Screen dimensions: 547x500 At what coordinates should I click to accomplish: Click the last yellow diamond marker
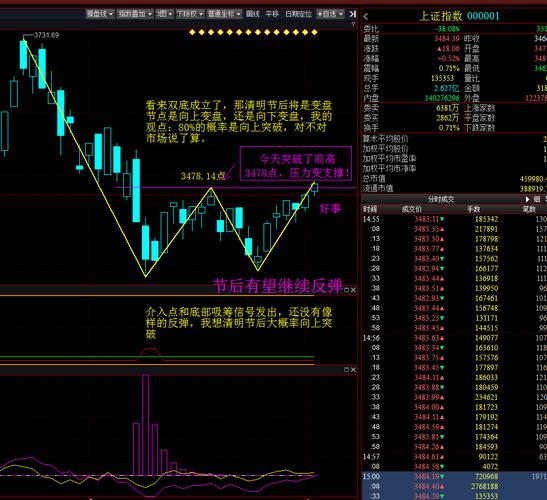(314, 32)
